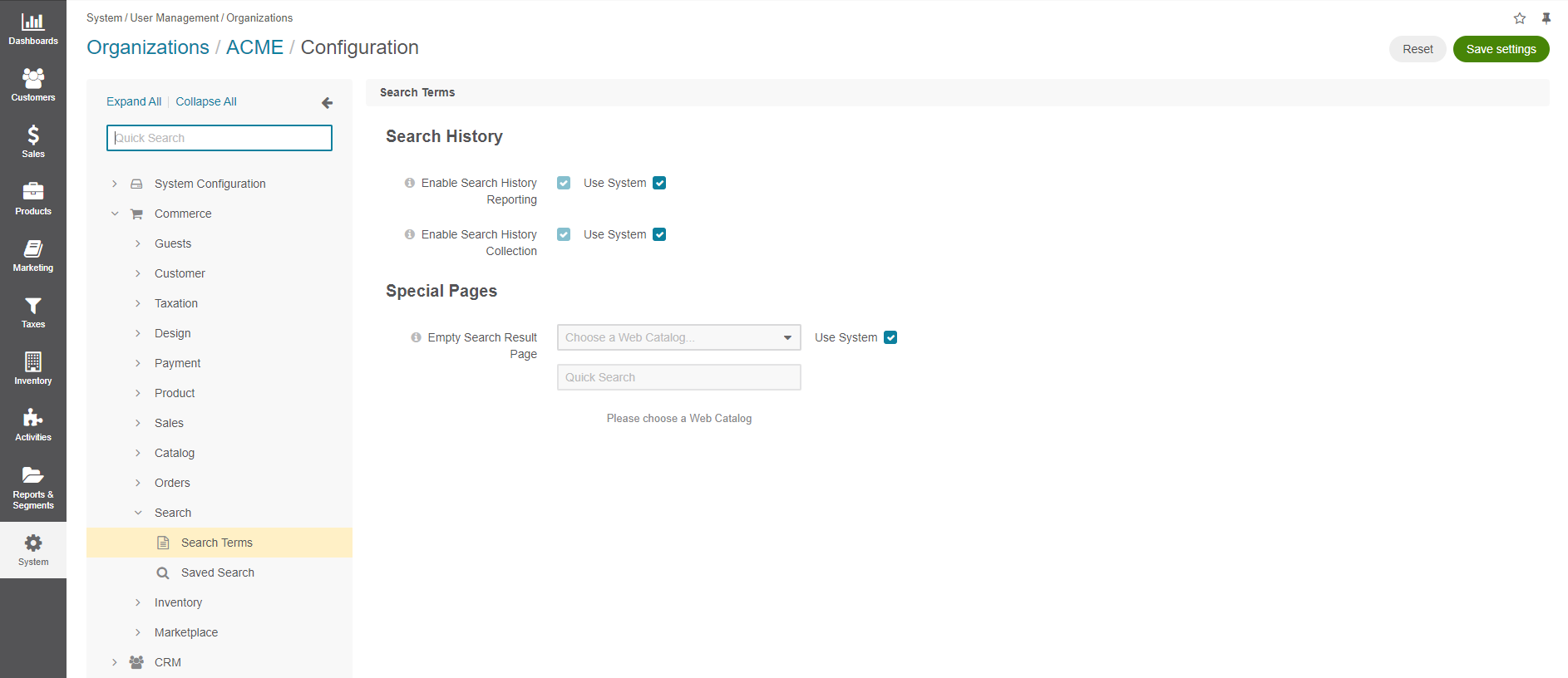Collapse configuration sidebar with left arrow
The width and height of the screenshot is (1568, 678).
(x=328, y=103)
